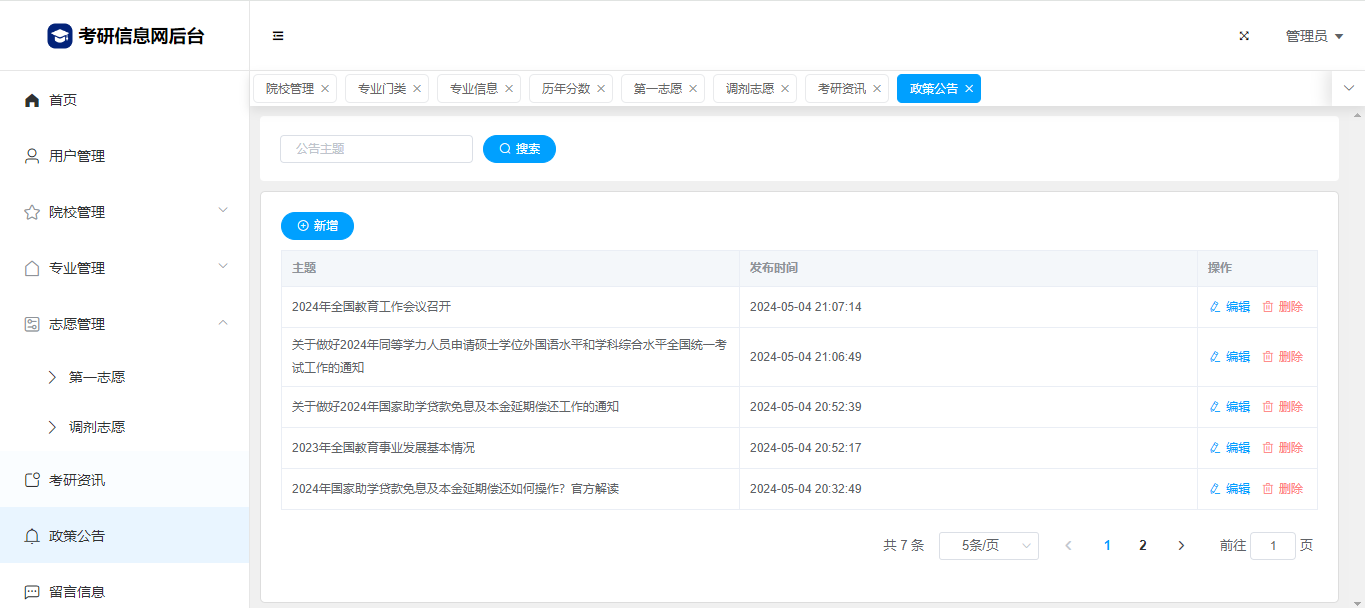Close the 院校管理 tab
Viewport: 1365px width, 608px height.
tap(325, 89)
